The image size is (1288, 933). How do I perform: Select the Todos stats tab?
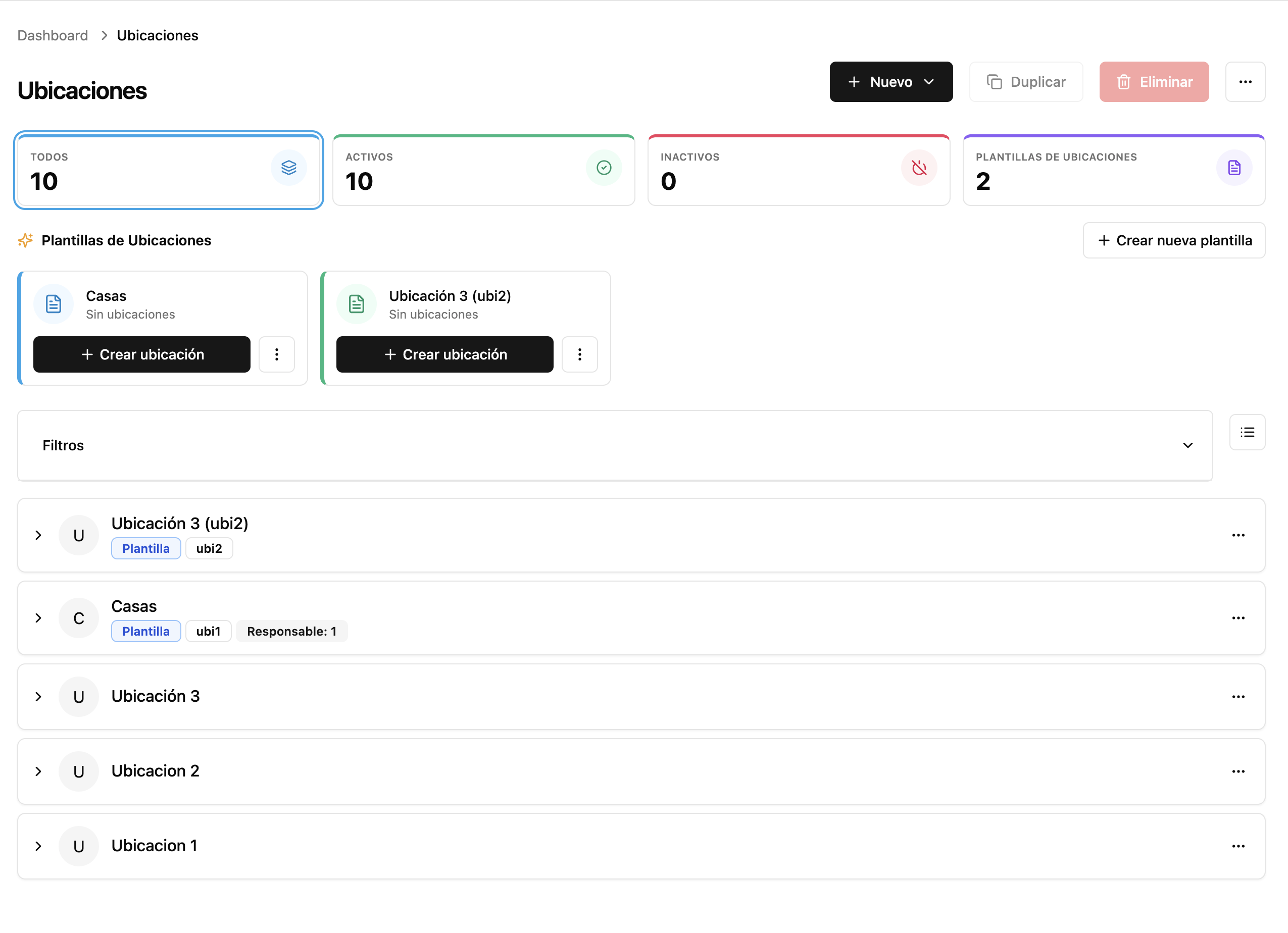click(x=169, y=170)
